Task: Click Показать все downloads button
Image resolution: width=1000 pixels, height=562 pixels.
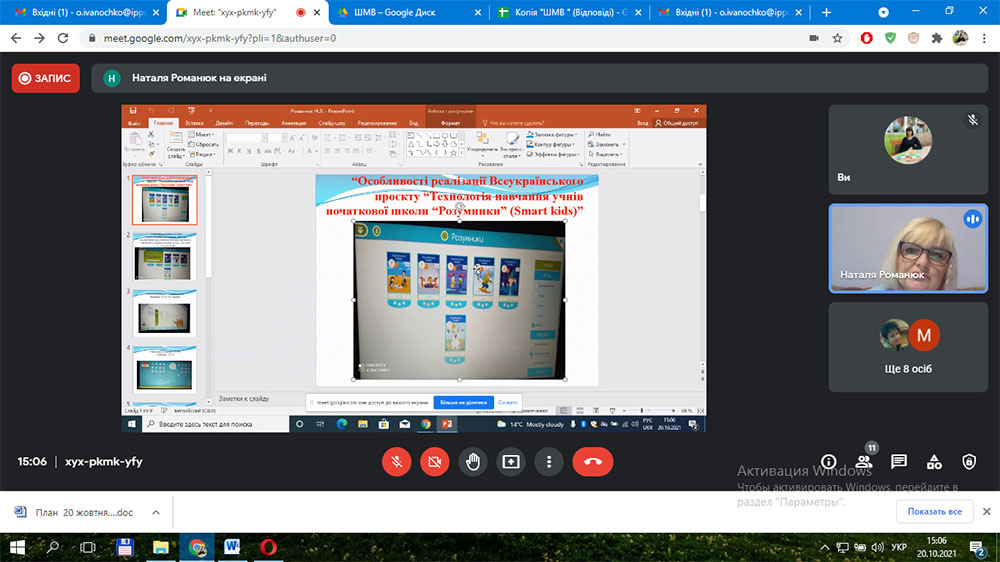Action: tap(934, 512)
